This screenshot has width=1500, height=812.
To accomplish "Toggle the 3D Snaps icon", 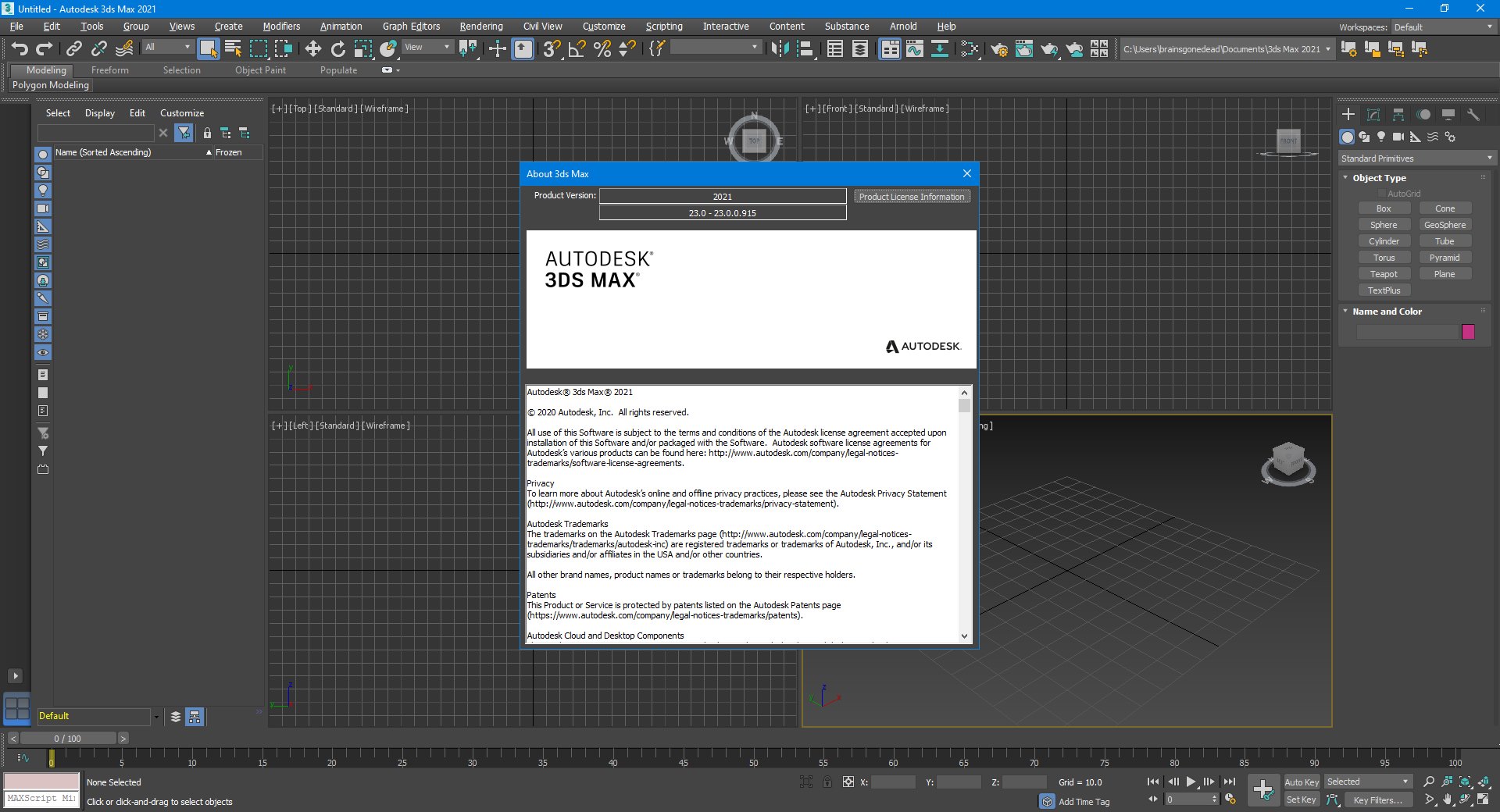I will pyautogui.click(x=552, y=49).
